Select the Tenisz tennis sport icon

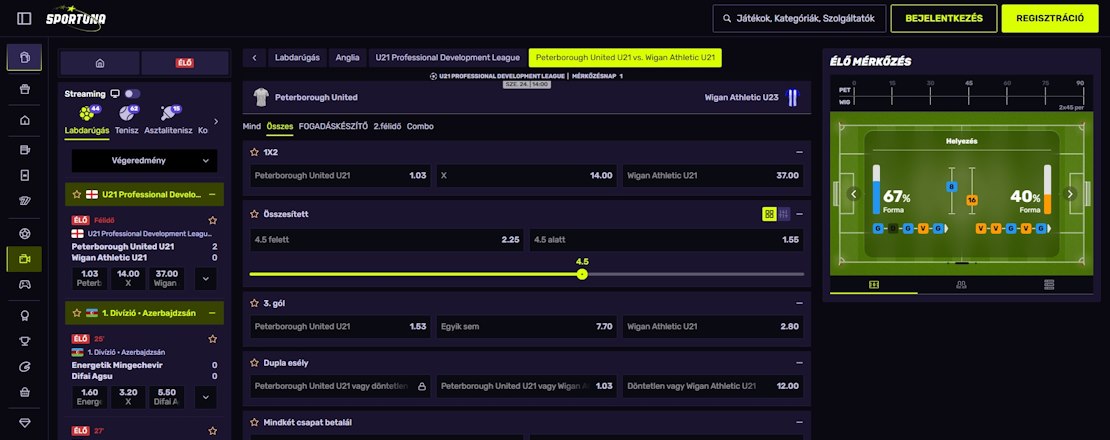[127, 113]
